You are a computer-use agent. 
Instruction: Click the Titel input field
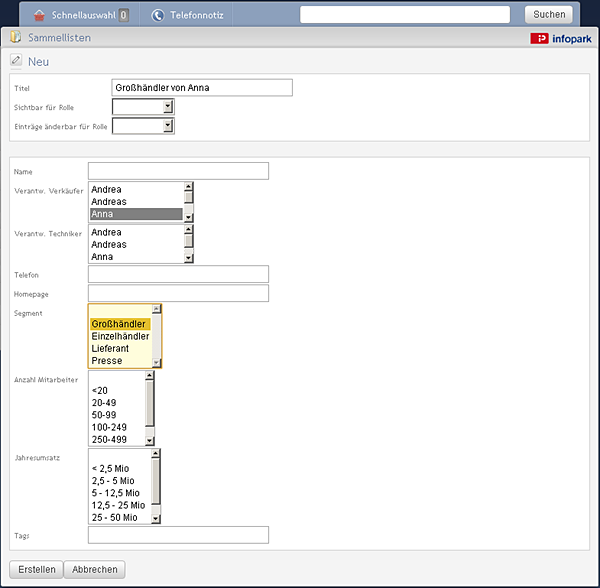click(202, 88)
